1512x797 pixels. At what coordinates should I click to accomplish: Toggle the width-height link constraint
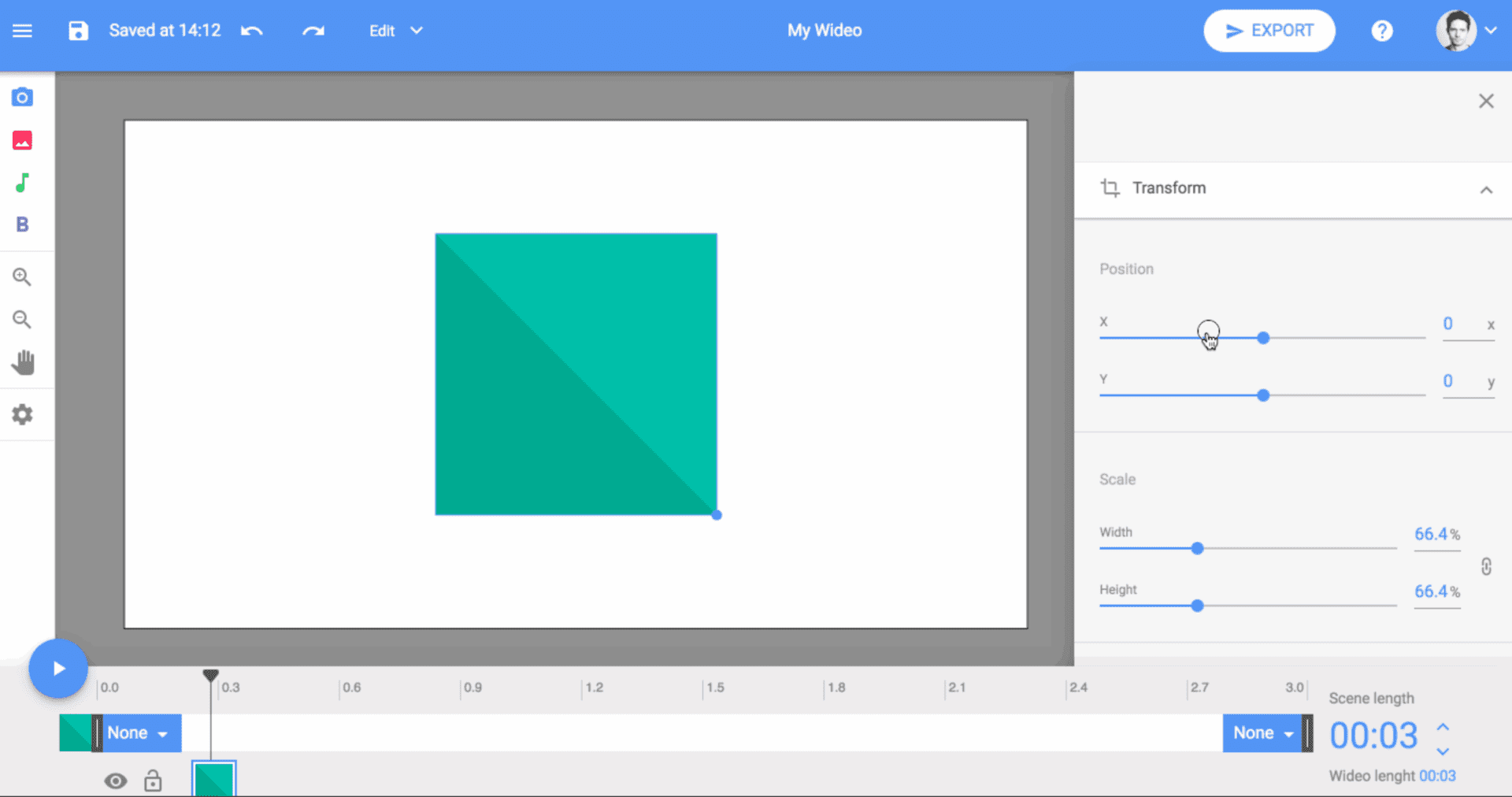pos(1486,566)
